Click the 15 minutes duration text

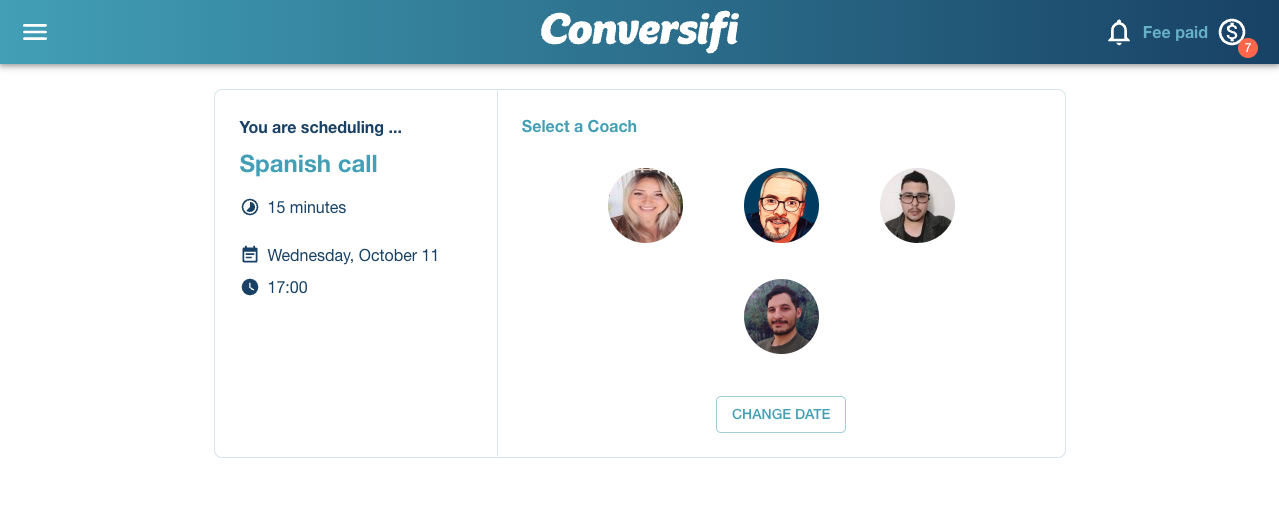coord(307,208)
